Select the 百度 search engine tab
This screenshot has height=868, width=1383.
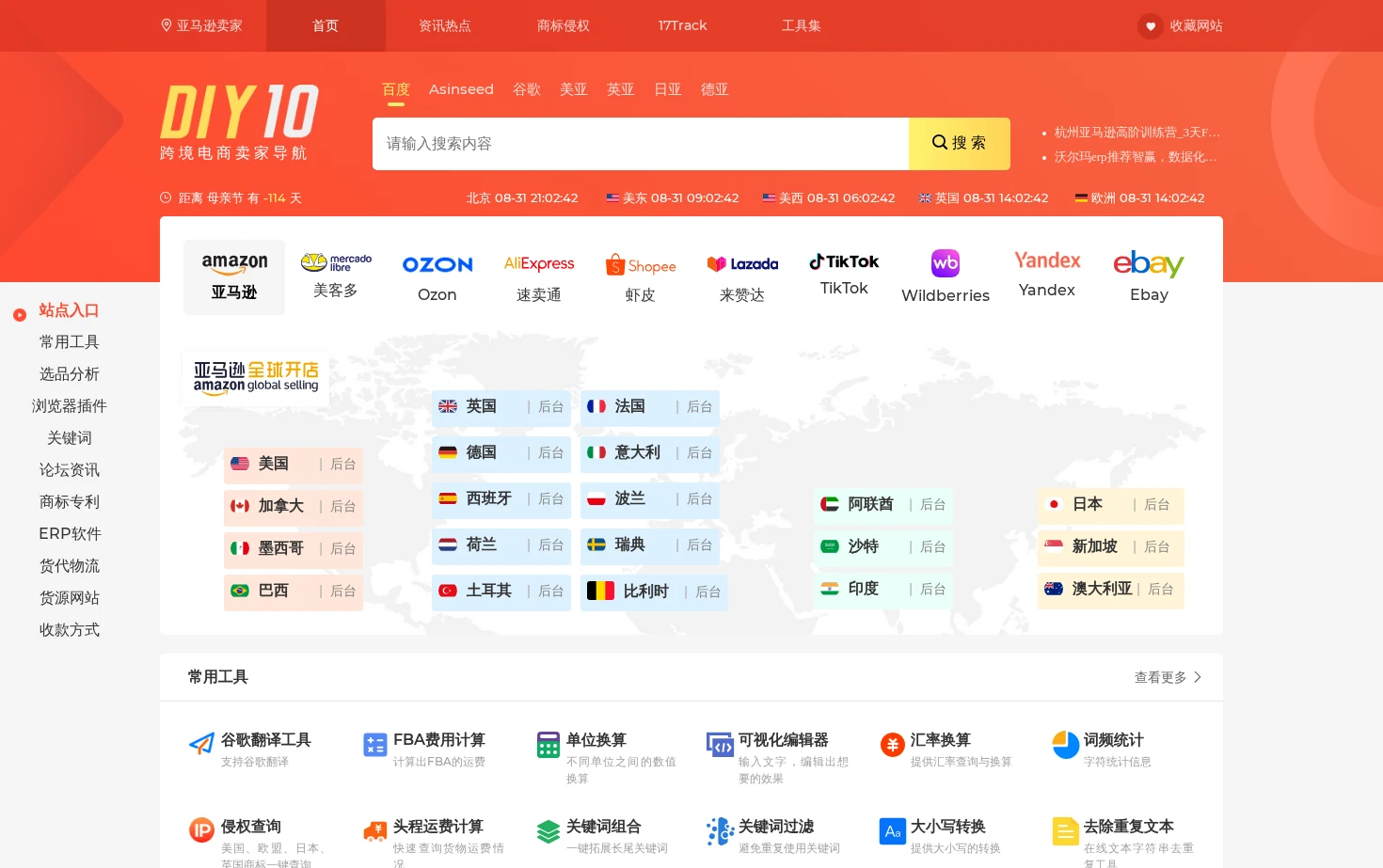tap(396, 89)
